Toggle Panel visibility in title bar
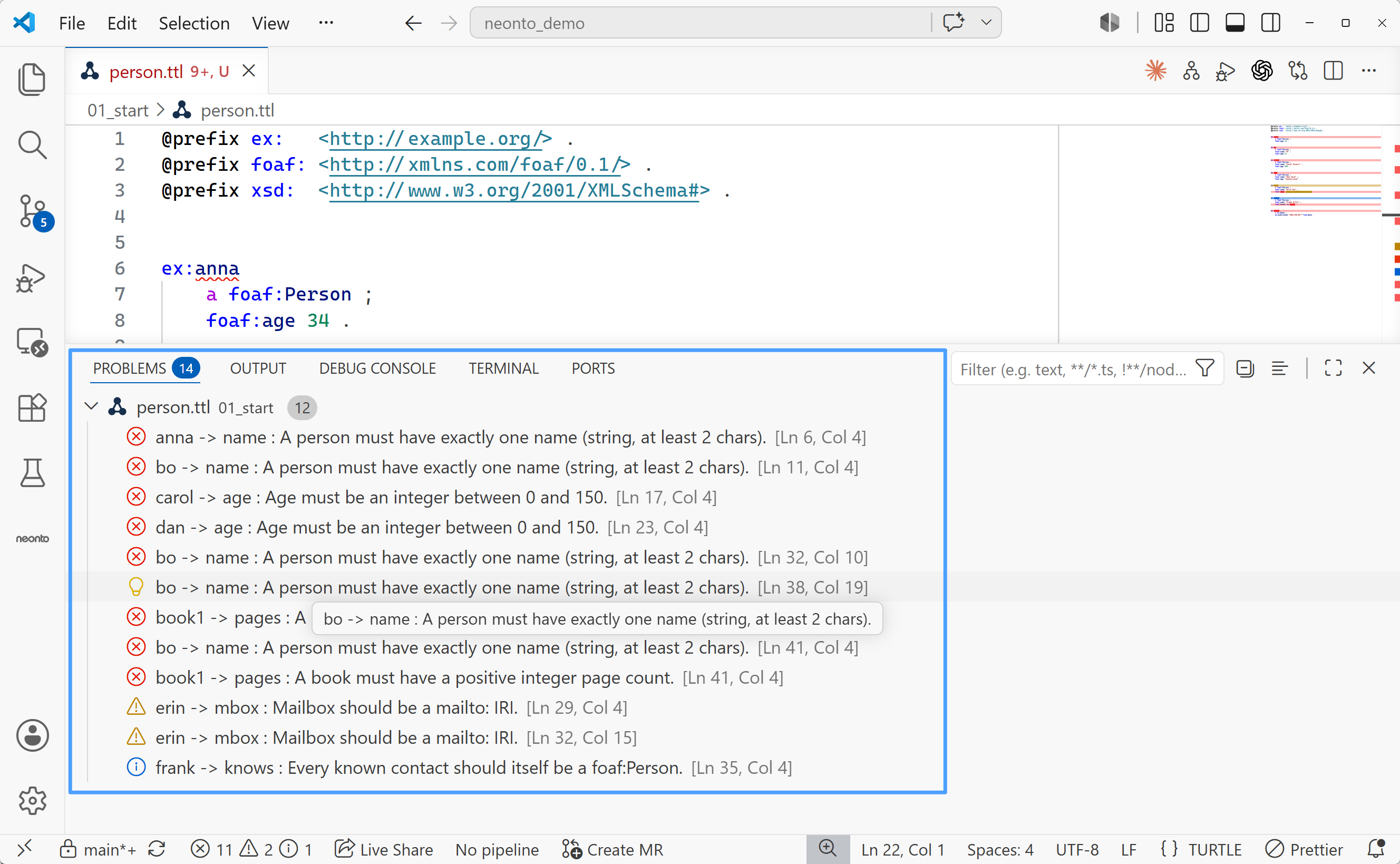The width and height of the screenshot is (1400, 864). tap(1235, 23)
